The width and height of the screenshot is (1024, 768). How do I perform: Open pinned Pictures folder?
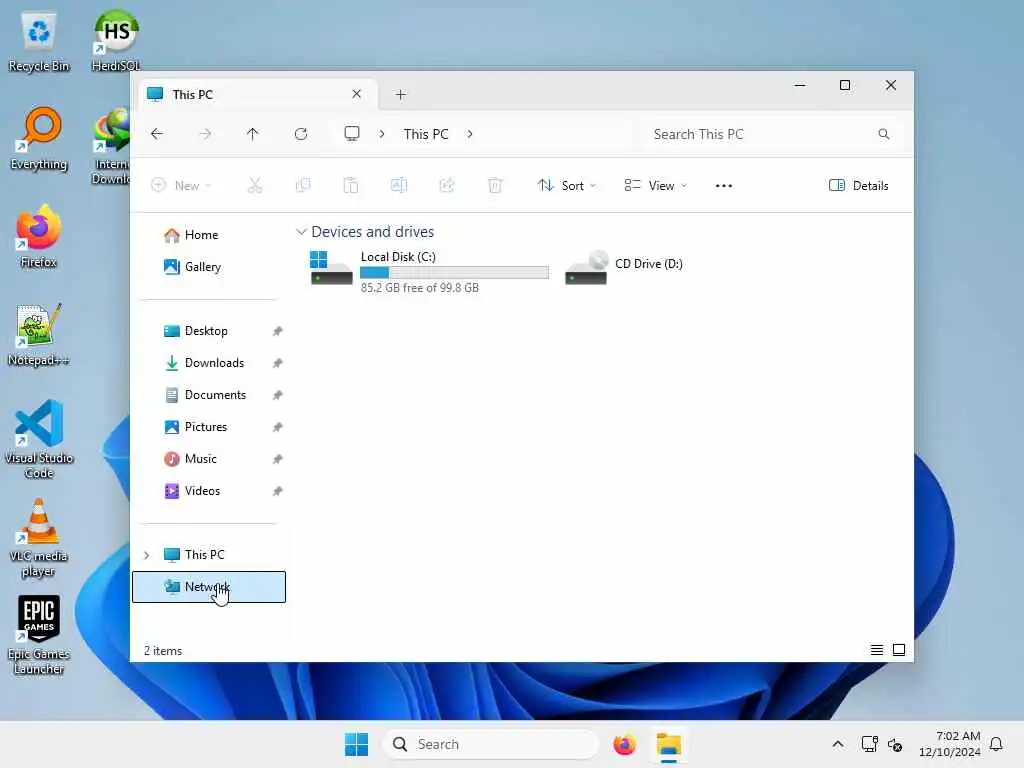click(206, 426)
